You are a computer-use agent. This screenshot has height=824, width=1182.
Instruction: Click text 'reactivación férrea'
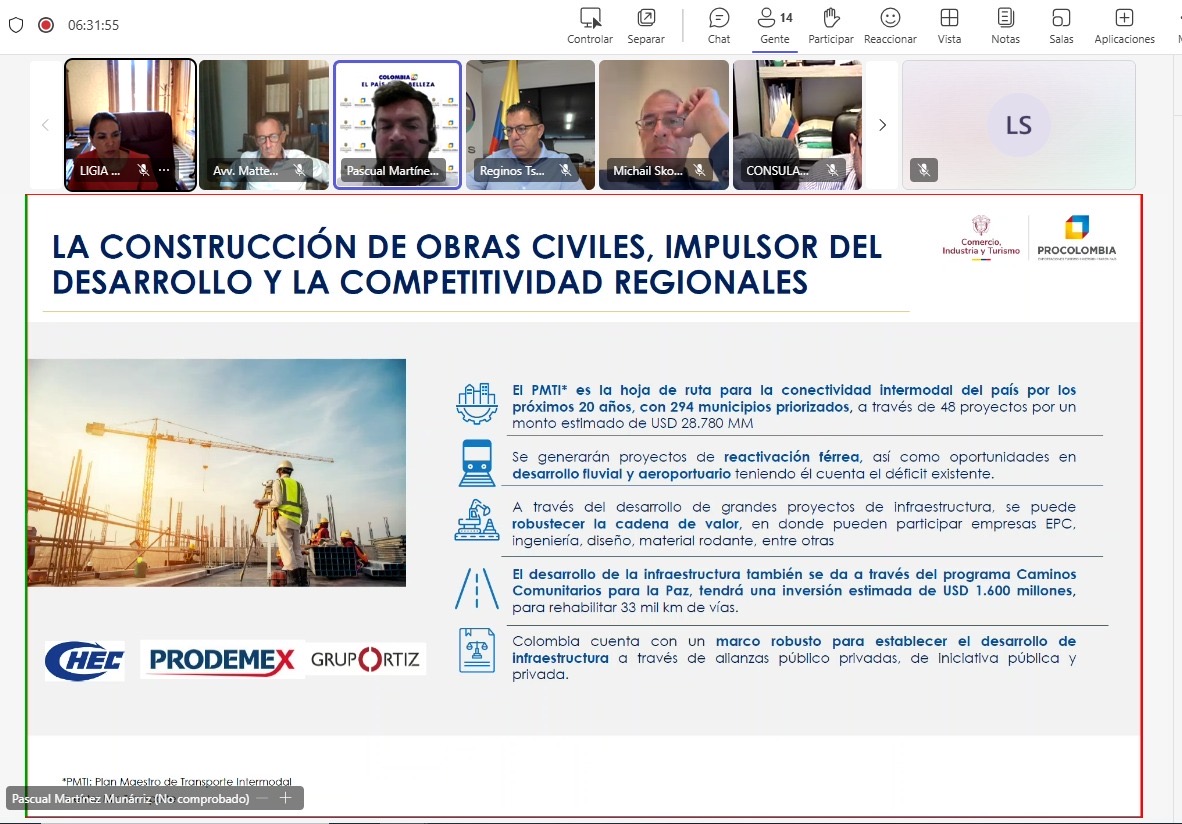coord(791,457)
